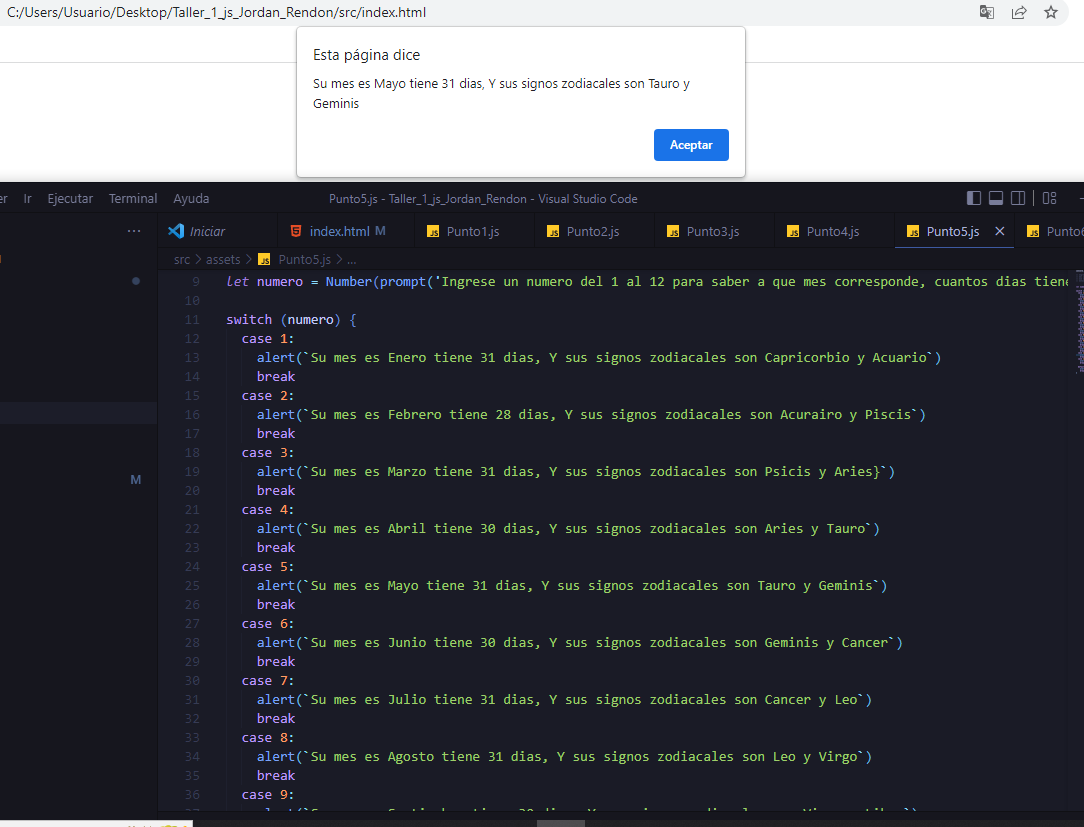Click the 'let' keyword on line 9

click(x=237, y=281)
